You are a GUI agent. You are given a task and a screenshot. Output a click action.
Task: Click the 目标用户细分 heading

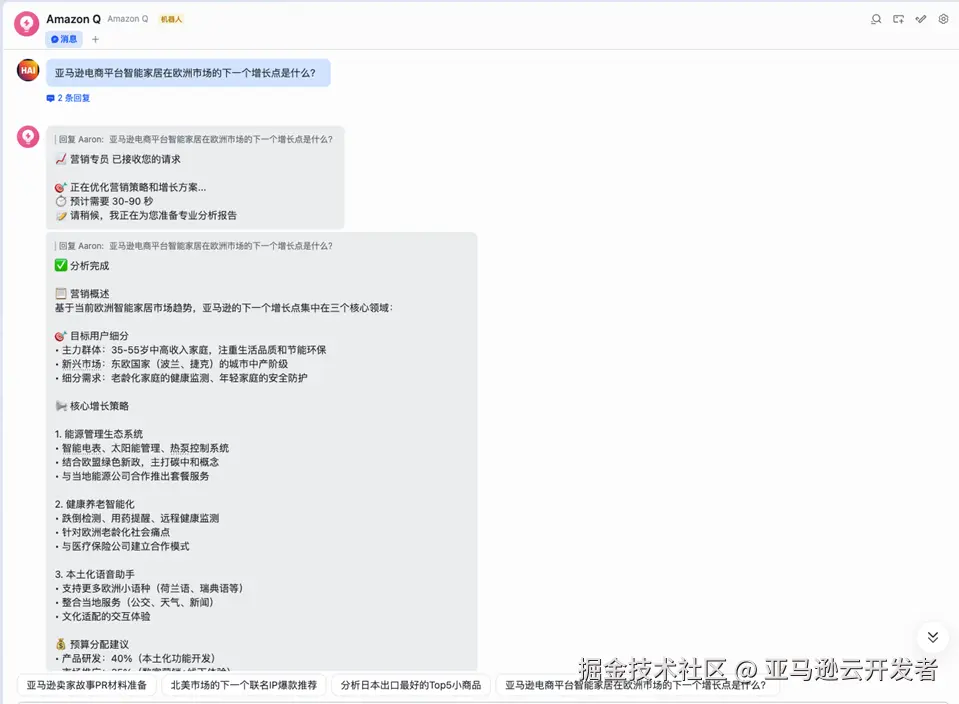(x=92, y=336)
